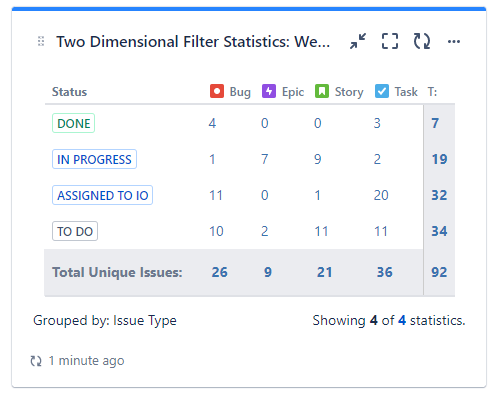
Task: Click the Showing 4 of 4 statistics text
Action: point(389,321)
